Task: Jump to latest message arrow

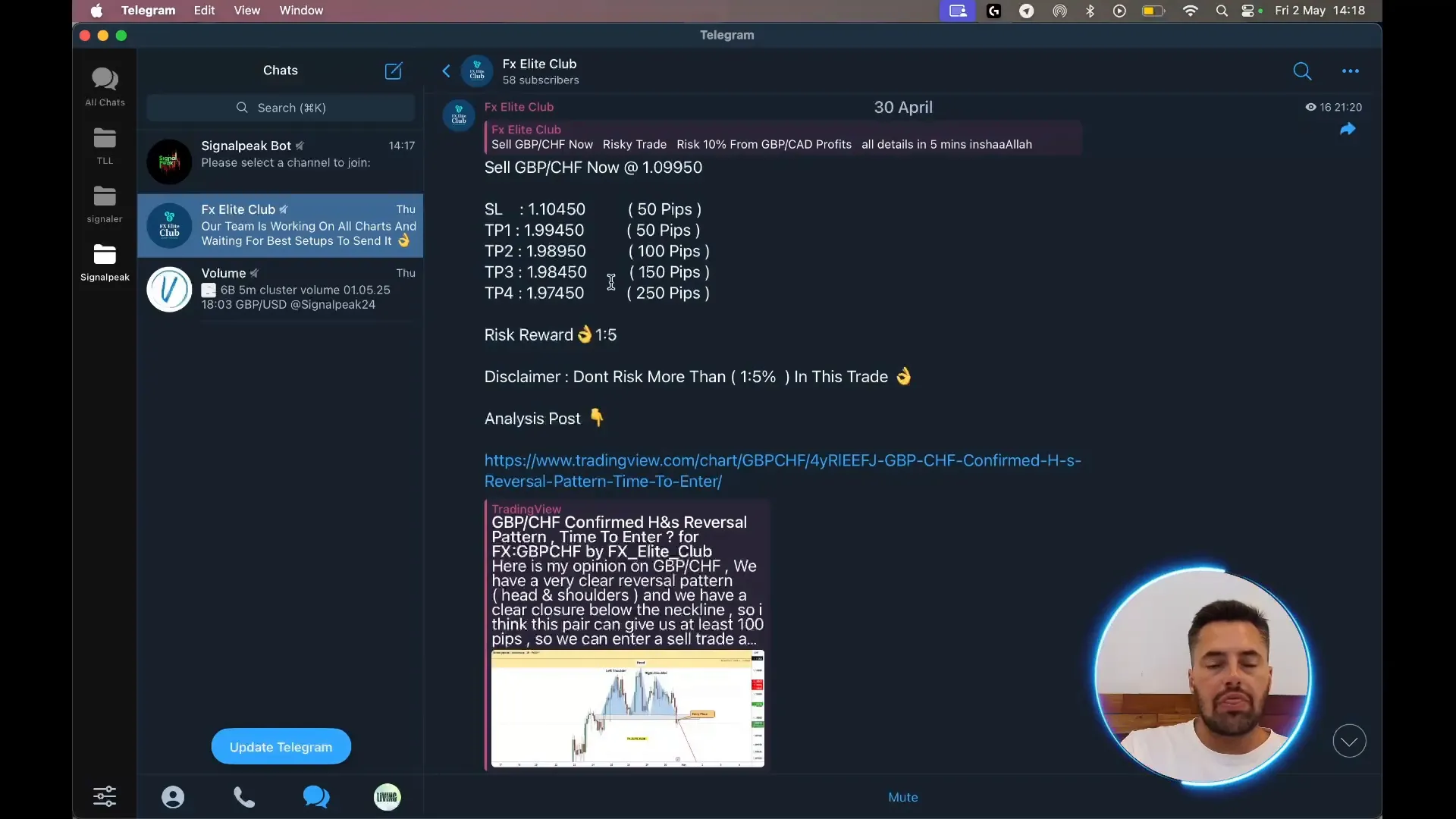Action: tap(1349, 741)
